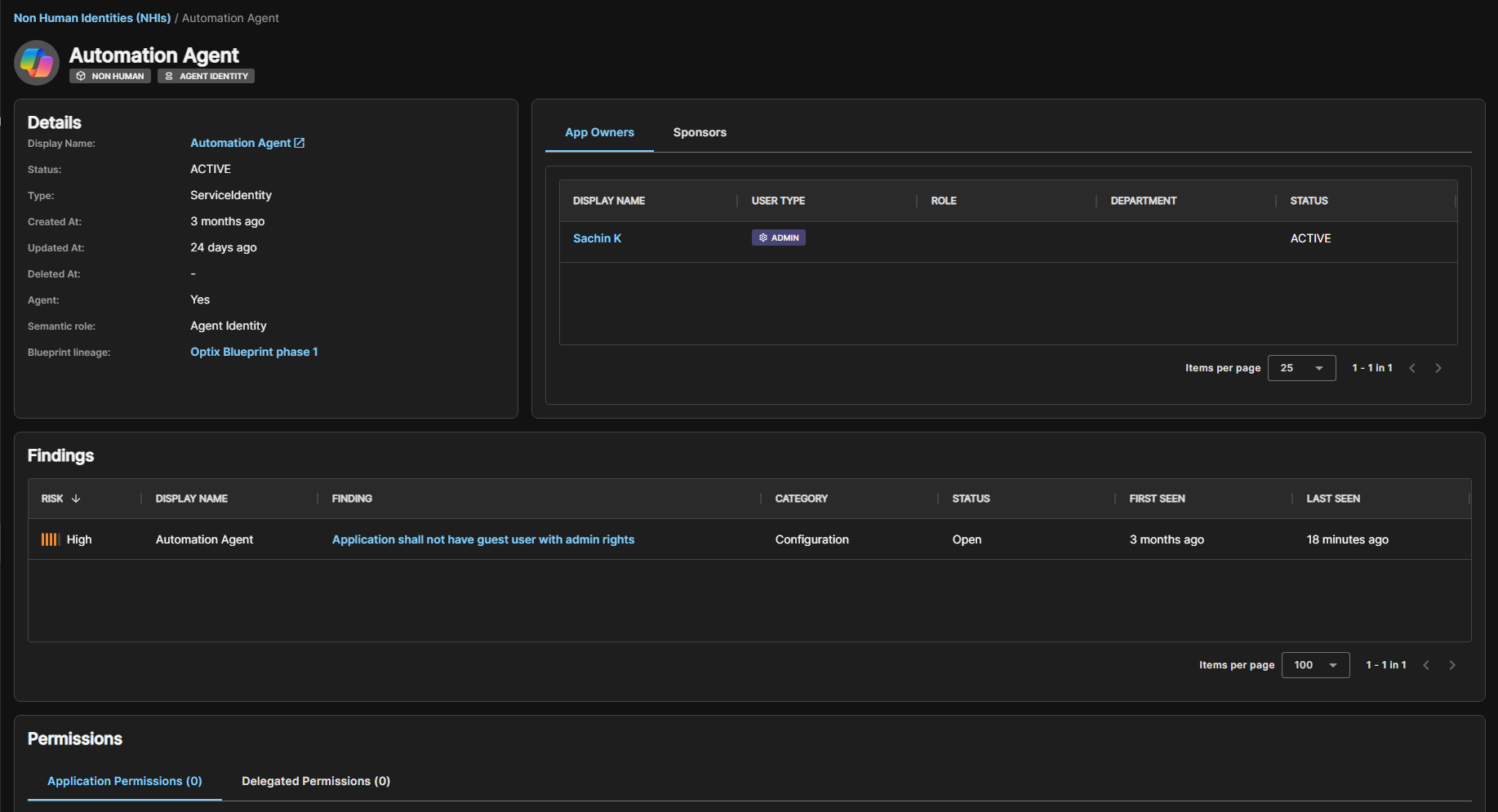
Task: Click the LAST SEEN column header
Action: 1333,499
